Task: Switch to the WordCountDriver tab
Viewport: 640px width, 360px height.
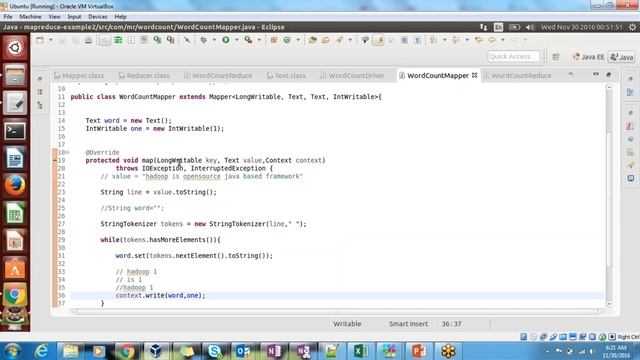Action: 352,76
